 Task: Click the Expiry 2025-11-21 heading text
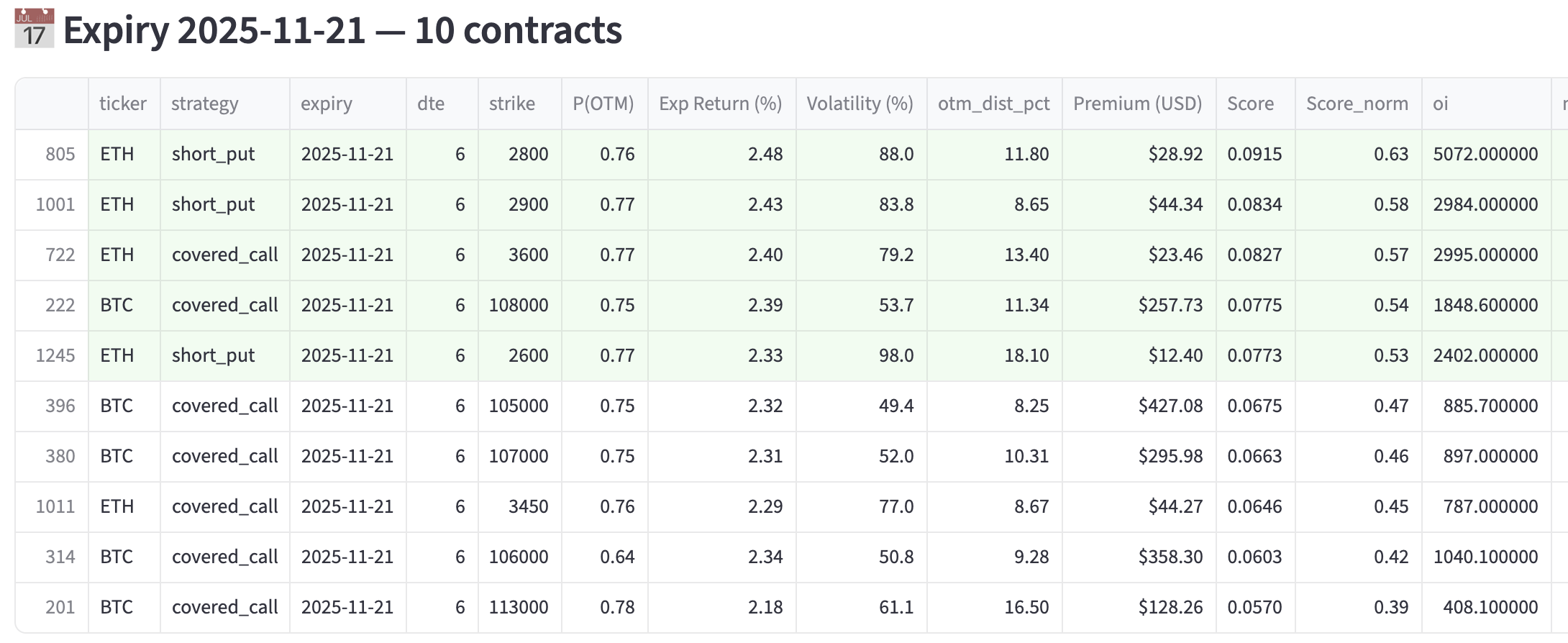click(x=342, y=30)
